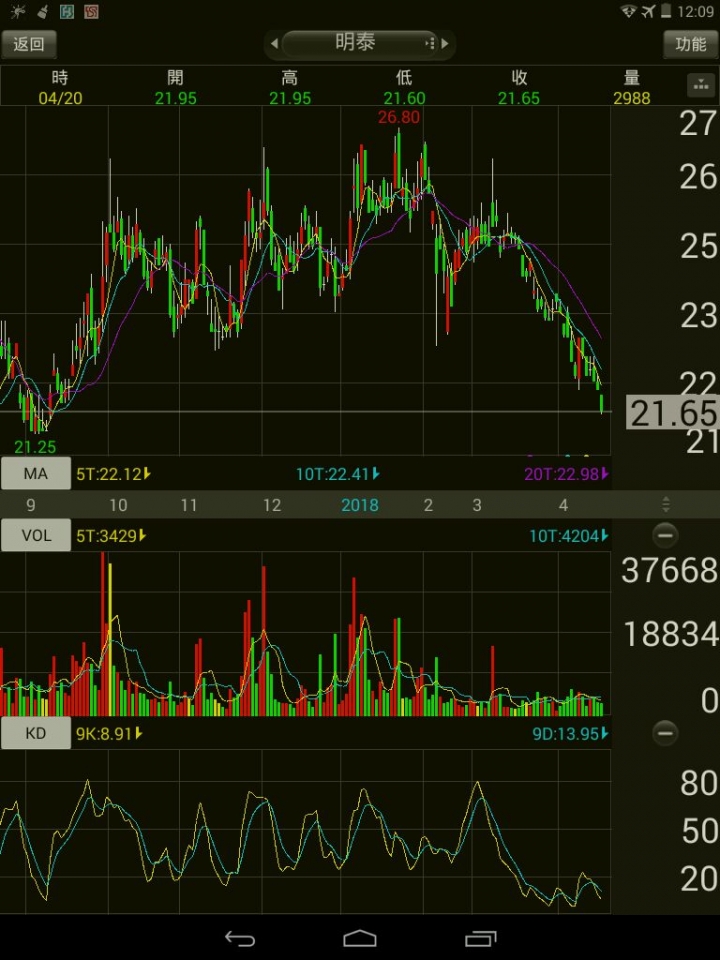Expand the 5T:3429 volume average setting
This screenshot has width=720, height=960.
(x=111, y=536)
